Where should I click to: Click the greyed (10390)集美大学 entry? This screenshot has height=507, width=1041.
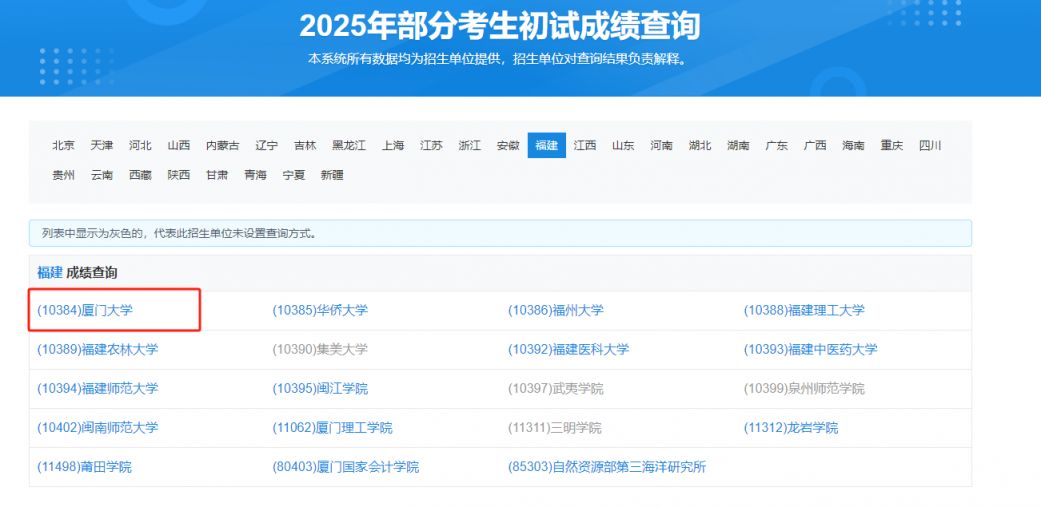(x=320, y=349)
